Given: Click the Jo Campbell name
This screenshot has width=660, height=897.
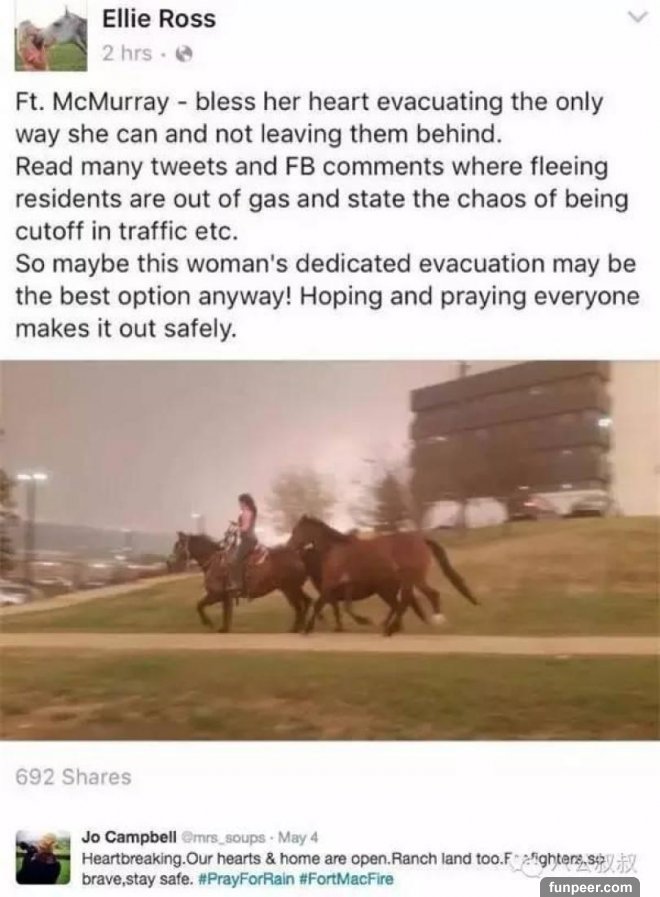Looking at the screenshot, I should pyautogui.click(x=129, y=838).
